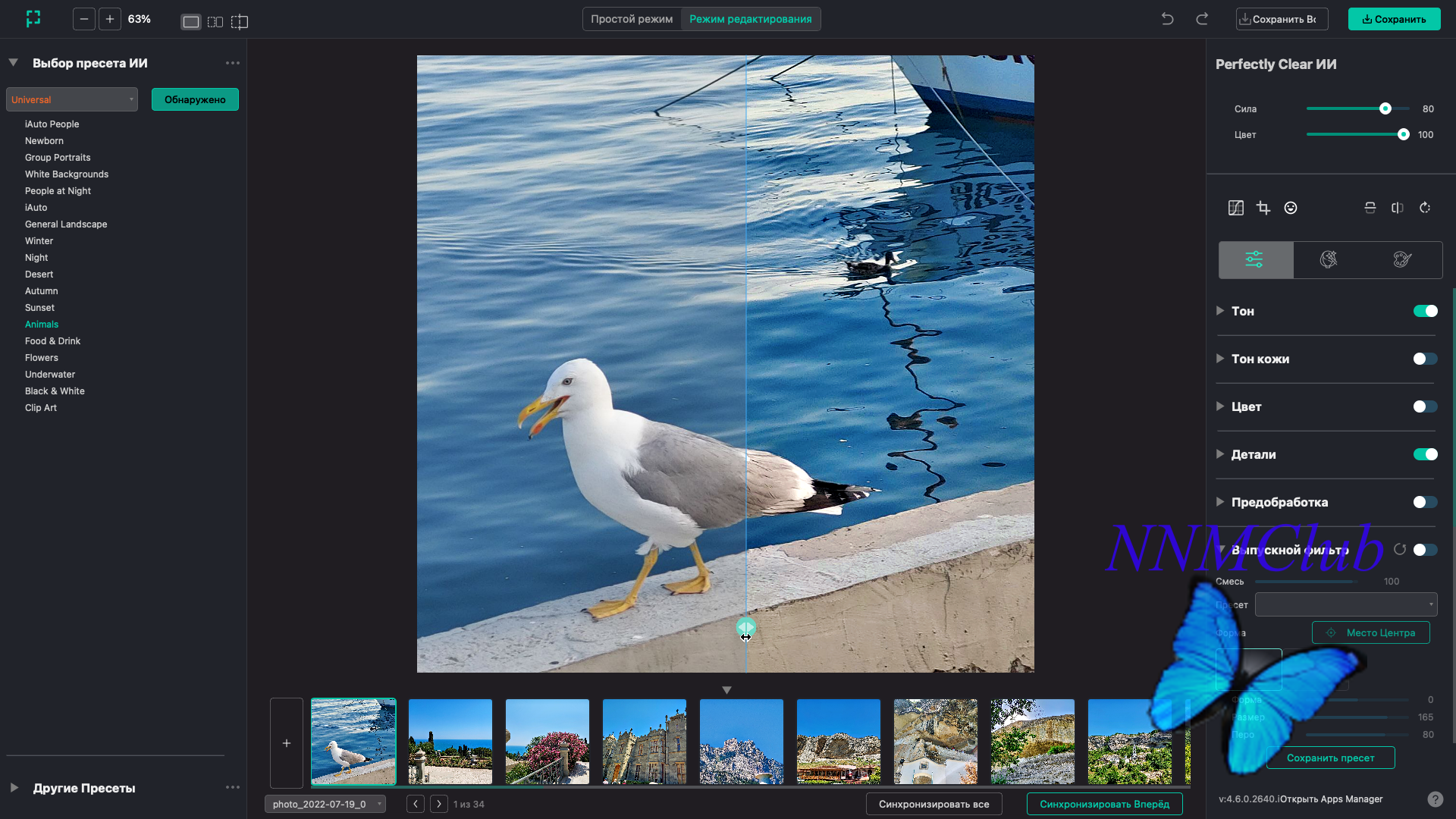
Task: Choose the Underwater preset
Action: pos(50,375)
